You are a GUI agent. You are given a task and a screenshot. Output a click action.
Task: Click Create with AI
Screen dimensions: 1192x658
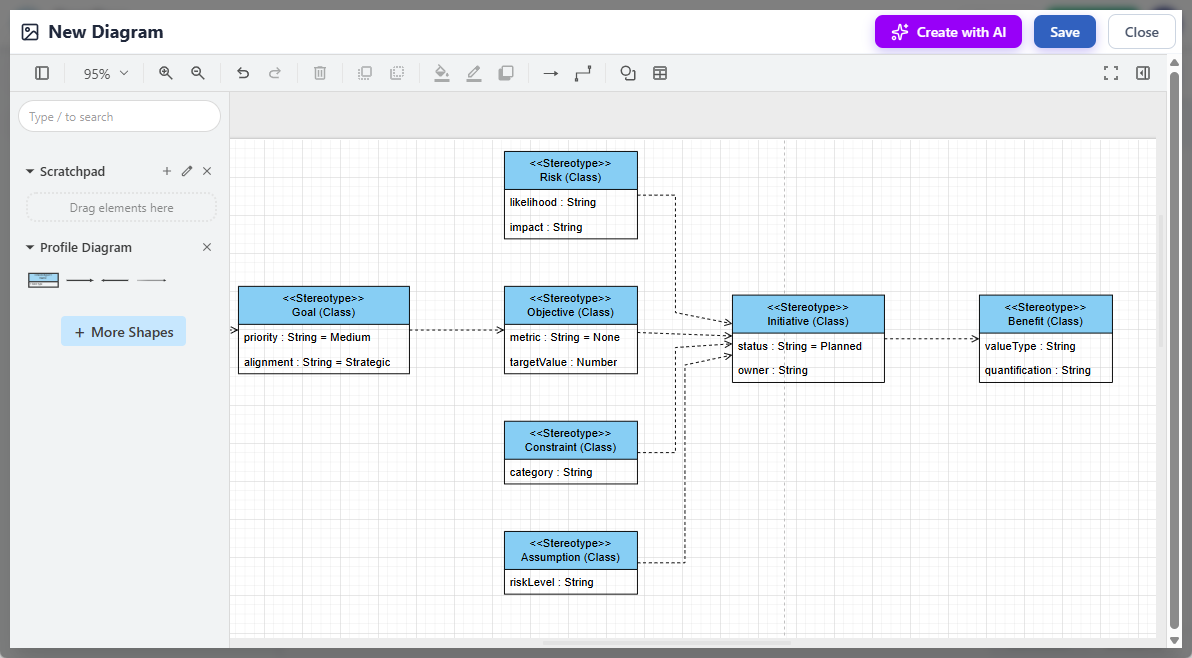pos(947,31)
